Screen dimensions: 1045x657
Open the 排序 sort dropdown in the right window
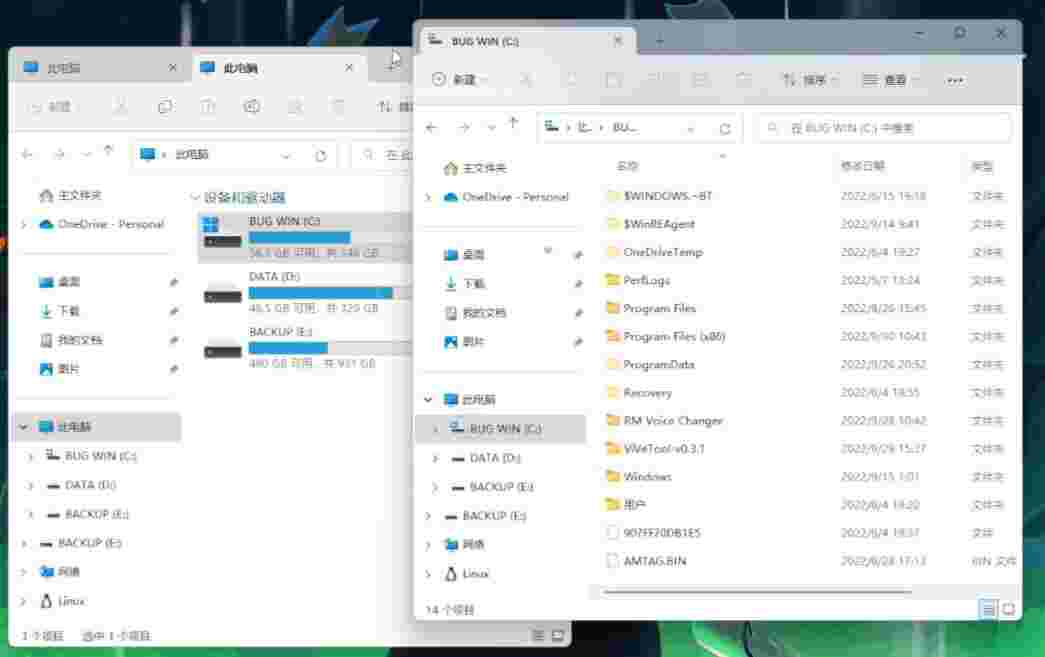(x=809, y=80)
